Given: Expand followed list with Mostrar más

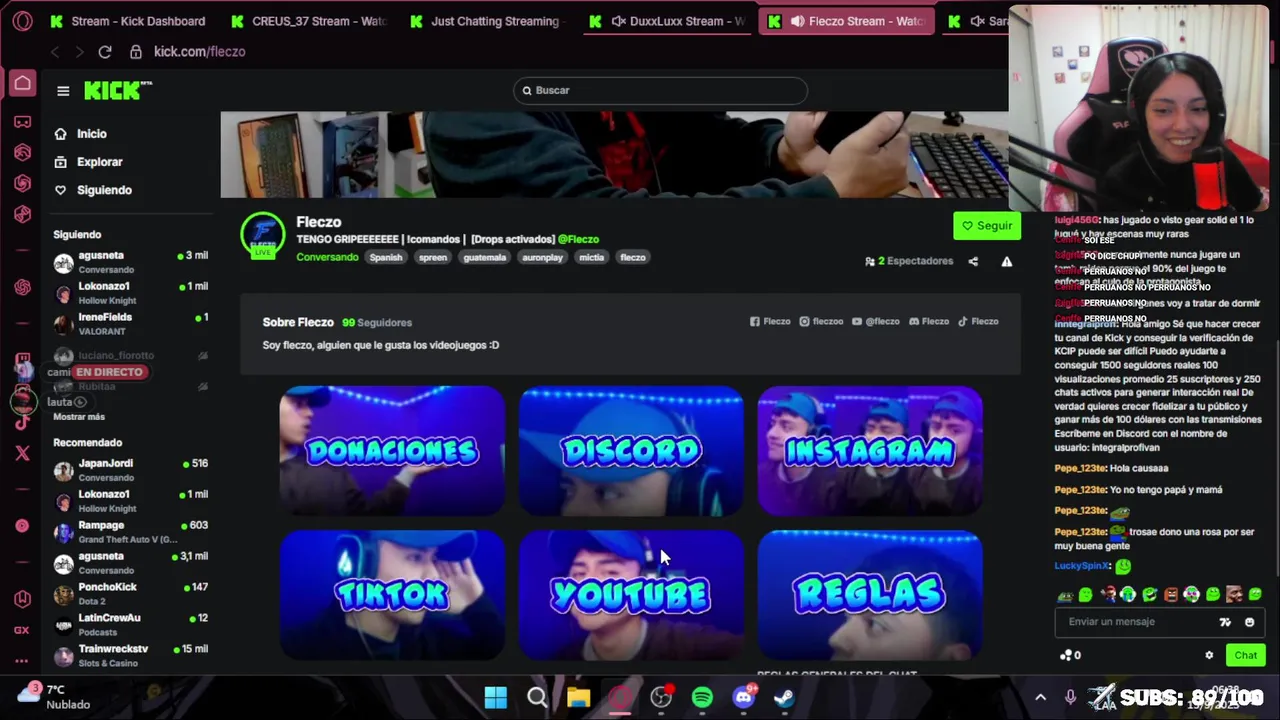Looking at the screenshot, I should [79, 417].
